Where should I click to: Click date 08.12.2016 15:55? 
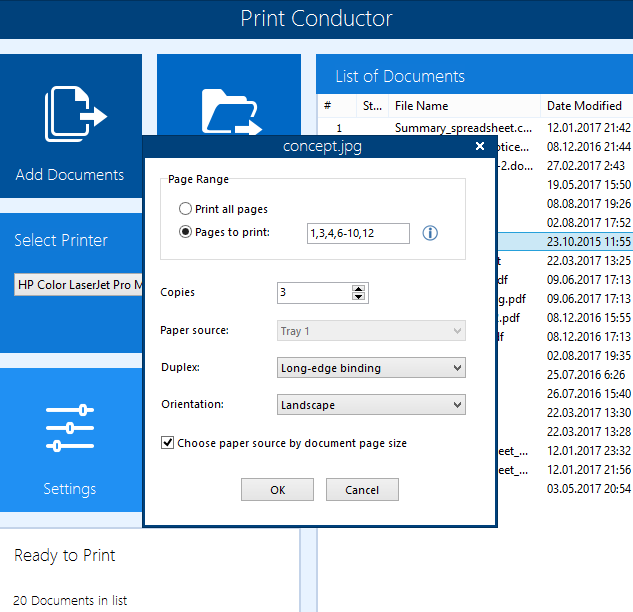[589, 317]
